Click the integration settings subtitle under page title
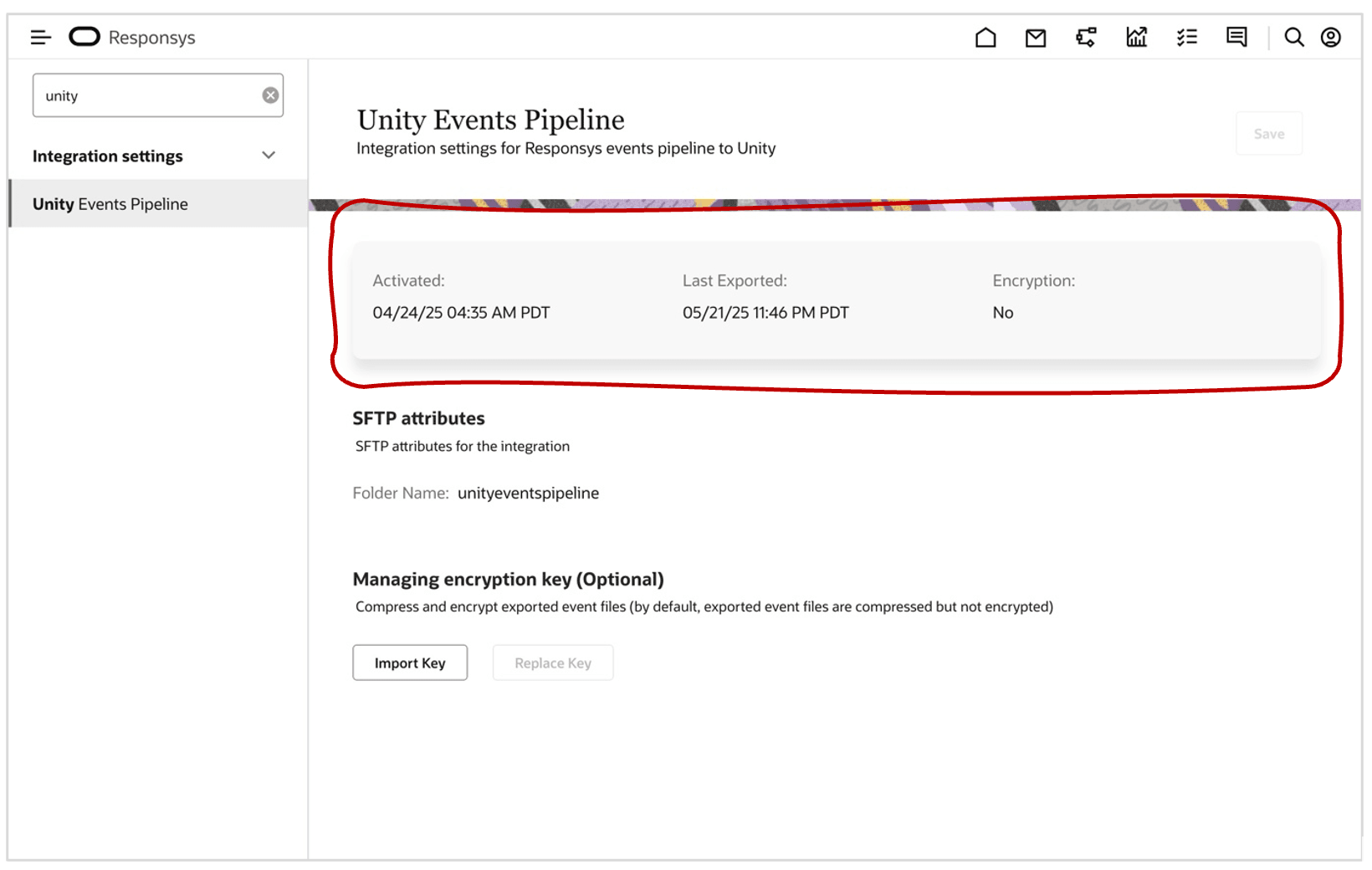 pos(566,148)
